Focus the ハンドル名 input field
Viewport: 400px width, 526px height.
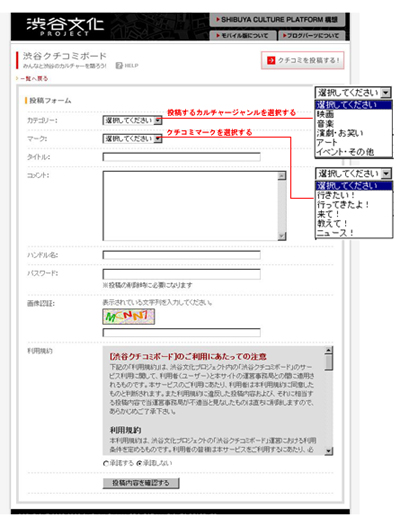[182, 255]
